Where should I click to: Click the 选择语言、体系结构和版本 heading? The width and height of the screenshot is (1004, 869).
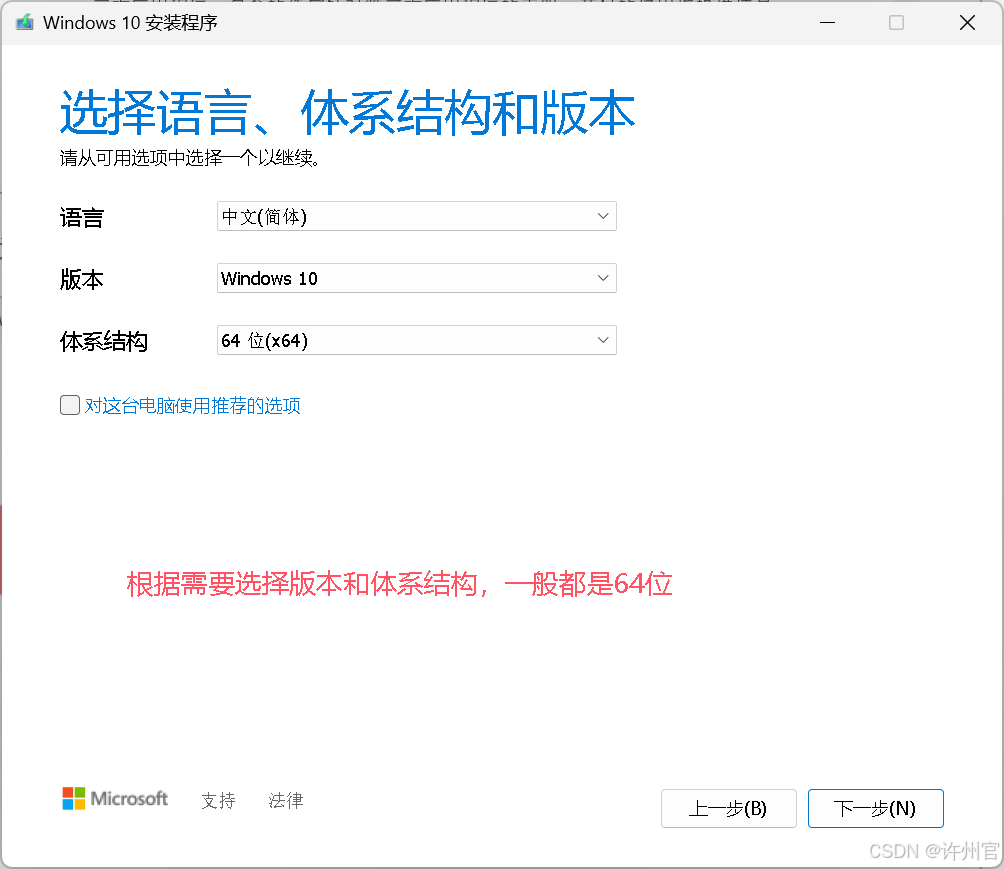point(347,113)
